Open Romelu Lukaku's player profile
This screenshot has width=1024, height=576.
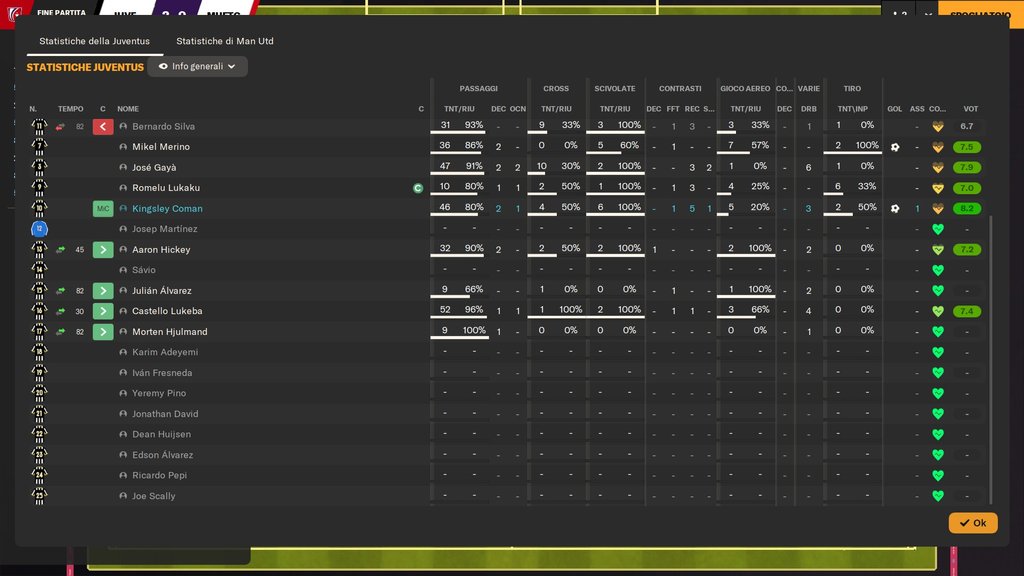pos(166,188)
